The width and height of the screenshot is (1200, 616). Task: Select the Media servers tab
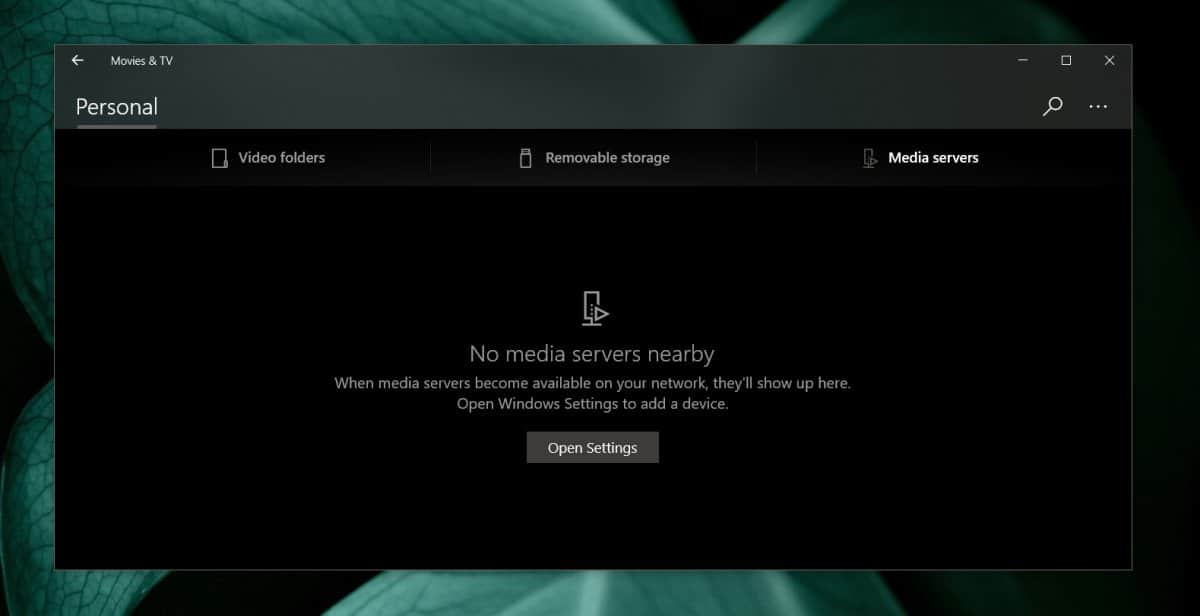coord(920,158)
